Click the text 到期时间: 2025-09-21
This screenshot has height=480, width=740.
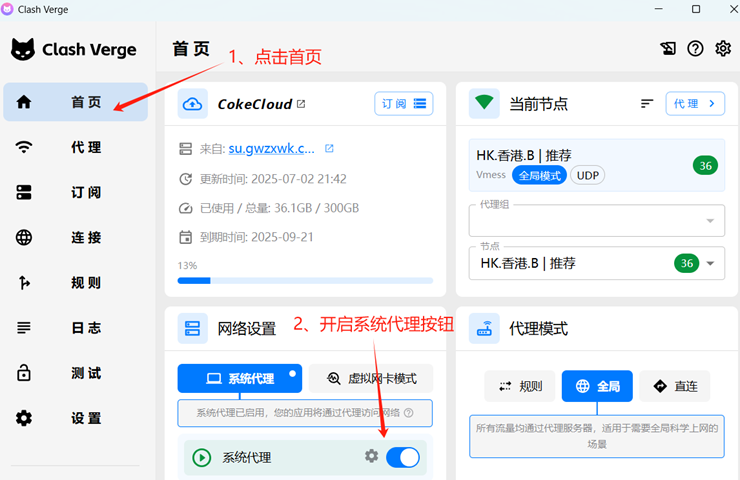tap(257, 237)
